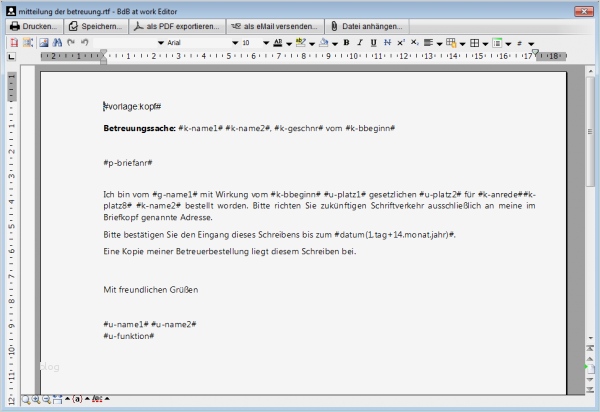This screenshot has width=600, height=412.
Task: Toggle underline formatting
Action: [x=373, y=43]
